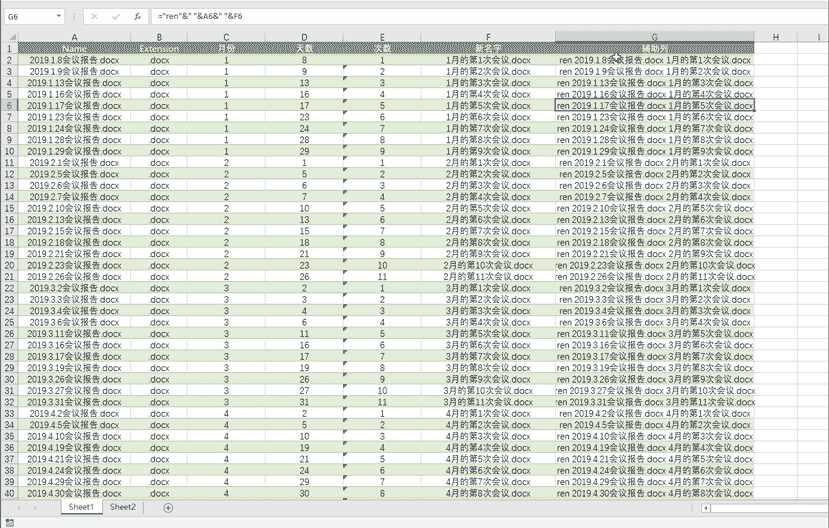The height and width of the screenshot is (528, 829).
Task: Click the Extension header cell B1
Action: pyautogui.click(x=159, y=48)
